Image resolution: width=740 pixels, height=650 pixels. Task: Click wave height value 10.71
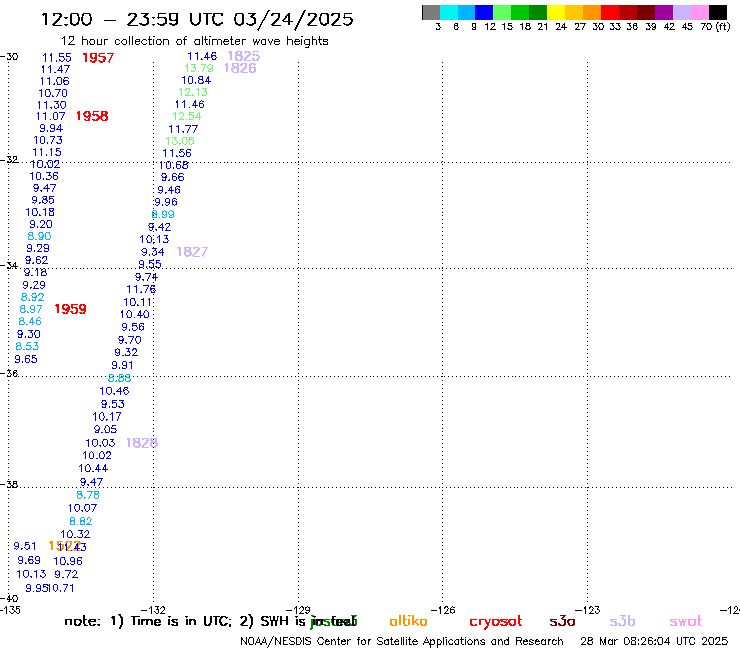(61, 588)
